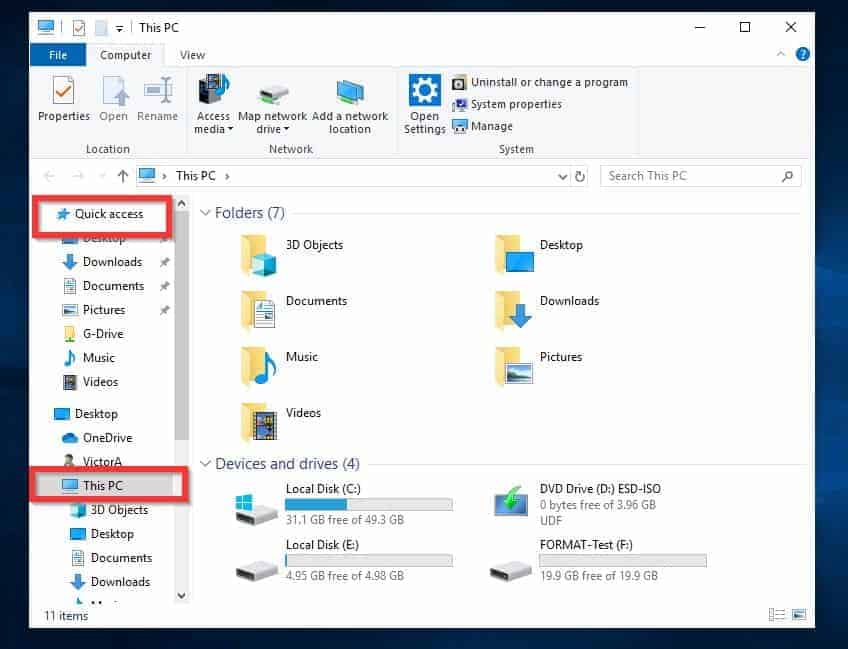The width and height of the screenshot is (848, 649).
Task: Click Uninstall or change a program
Action: [x=540, y=82]
